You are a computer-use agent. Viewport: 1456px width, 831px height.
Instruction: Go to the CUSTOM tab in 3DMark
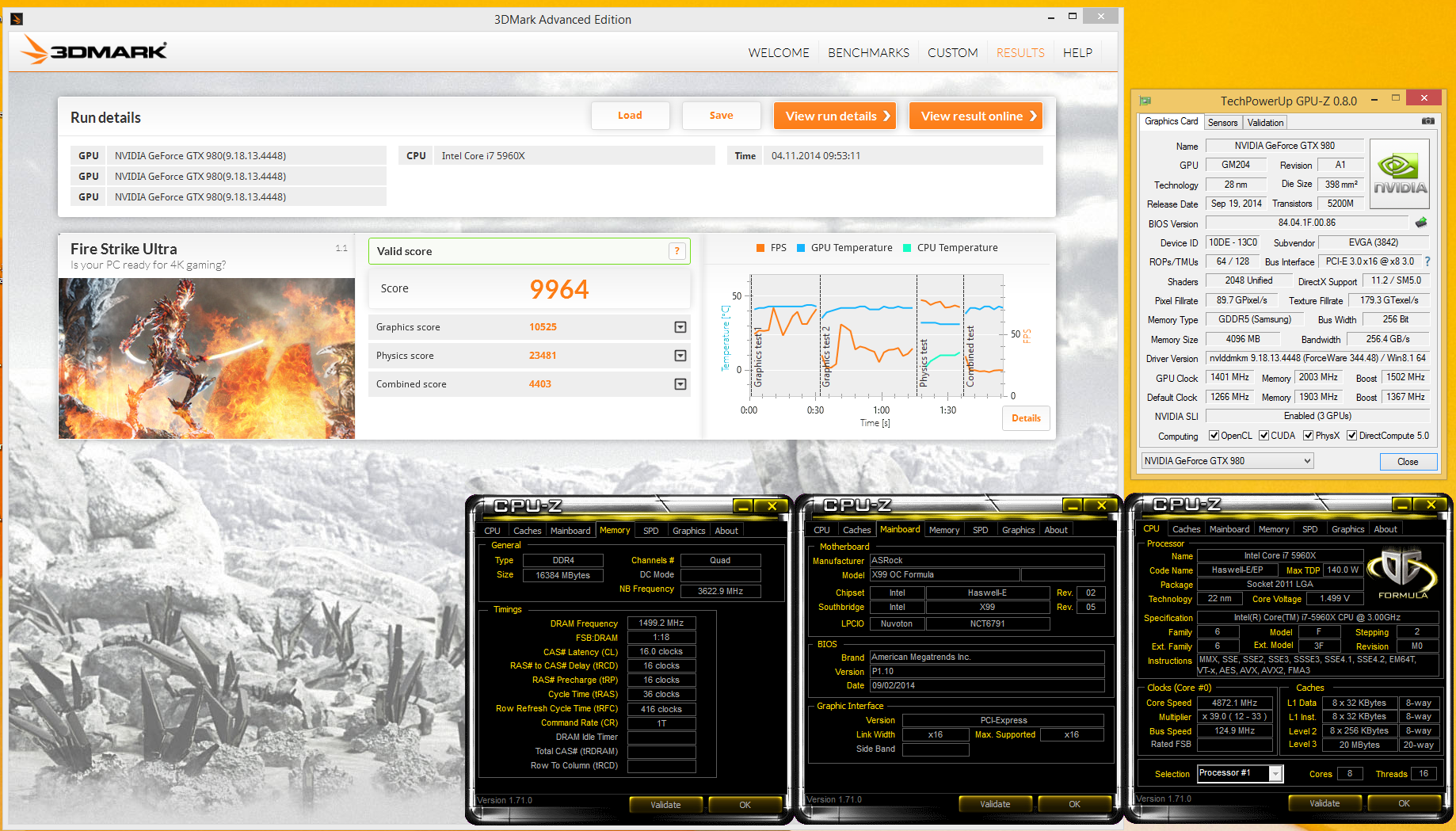pos(952,52)
